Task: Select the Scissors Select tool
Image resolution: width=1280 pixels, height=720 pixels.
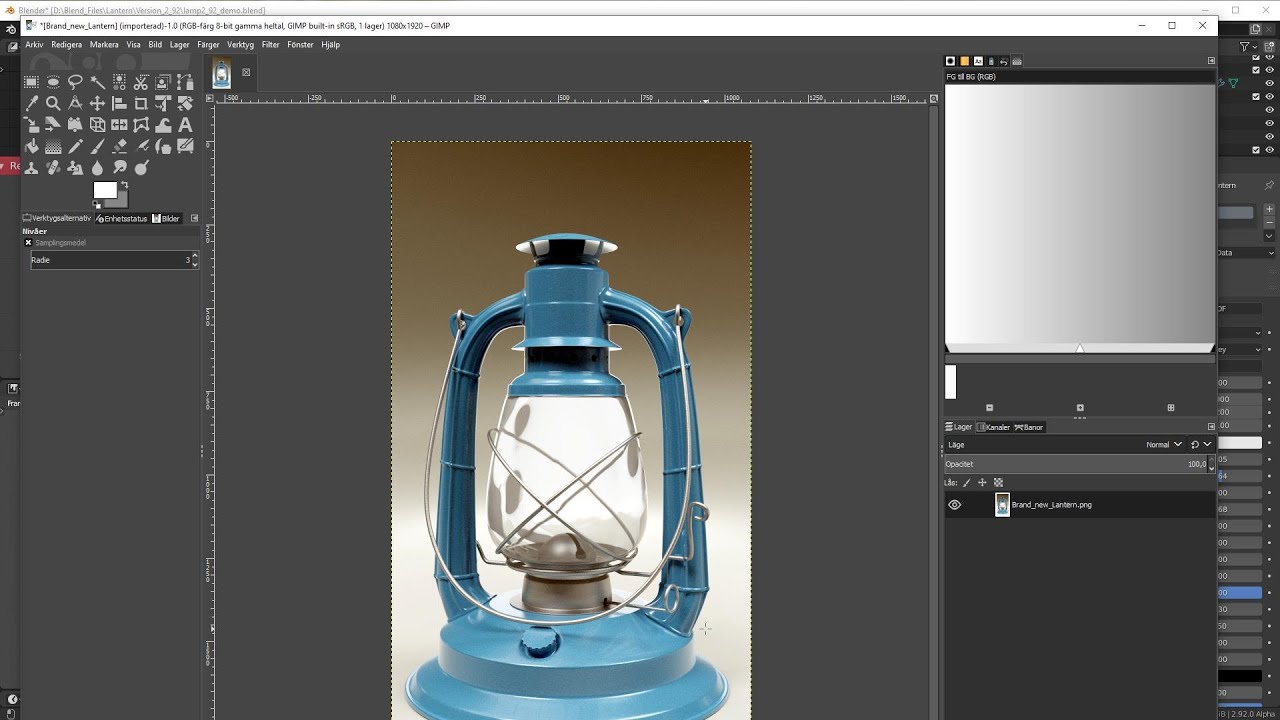Action: tap(141, 82)
